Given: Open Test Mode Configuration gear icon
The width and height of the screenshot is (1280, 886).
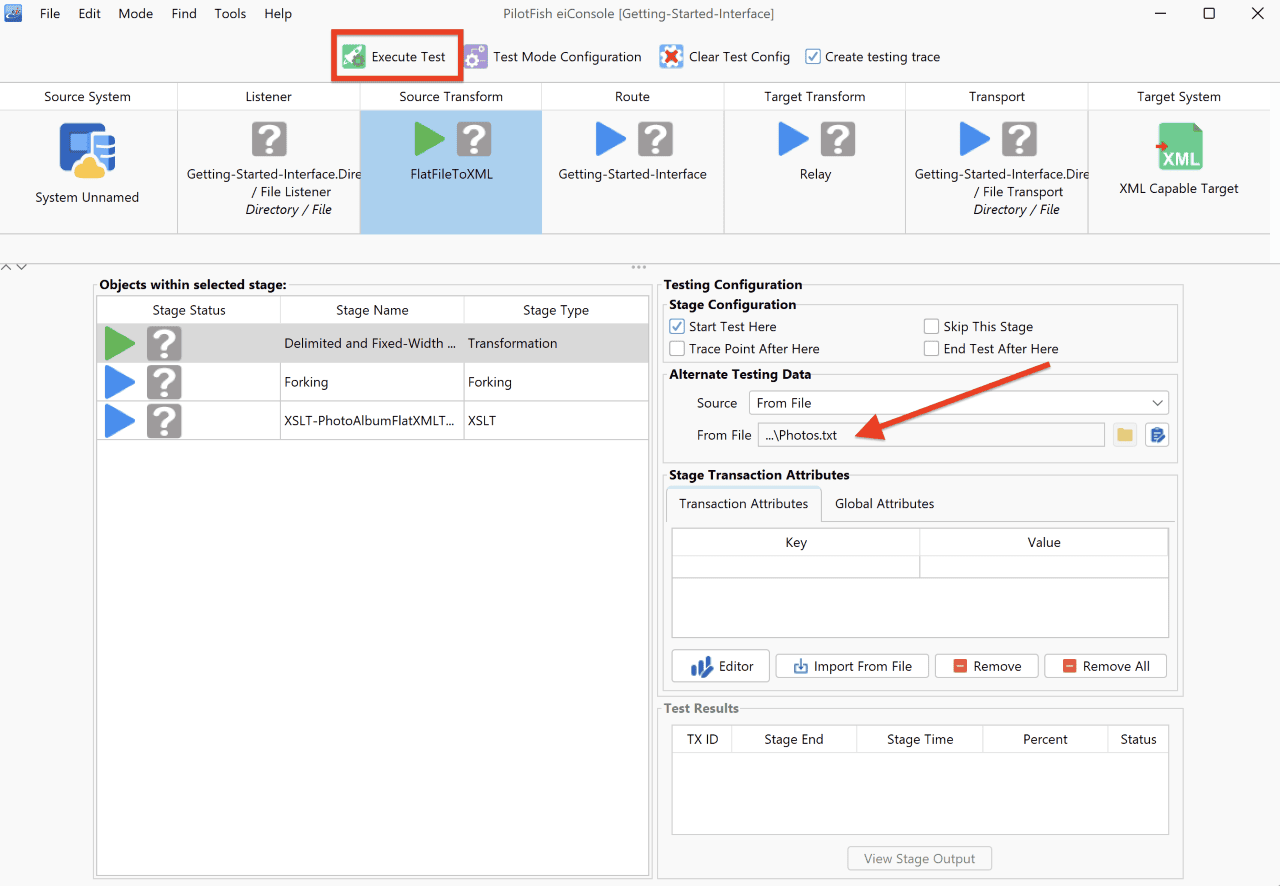Looking at the screenshot, I should (476, 57).
